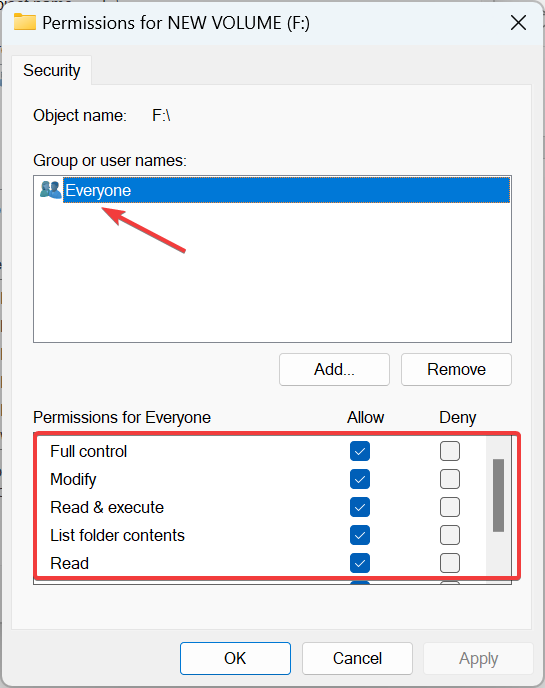545x688 pixels.
Task: Click the Everyone group users icon
Action: pos(50,190)
